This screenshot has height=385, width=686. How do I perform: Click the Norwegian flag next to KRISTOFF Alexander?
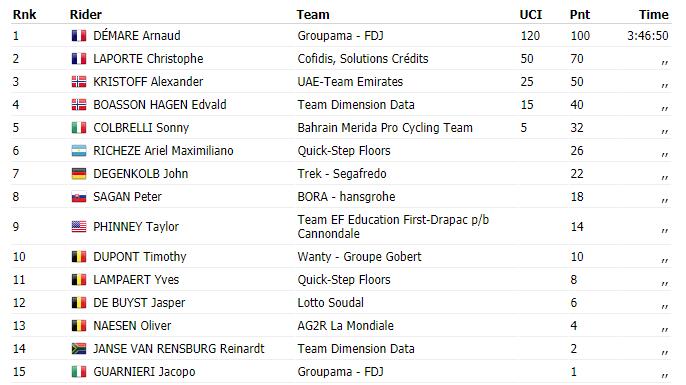[x=79, y=82]
